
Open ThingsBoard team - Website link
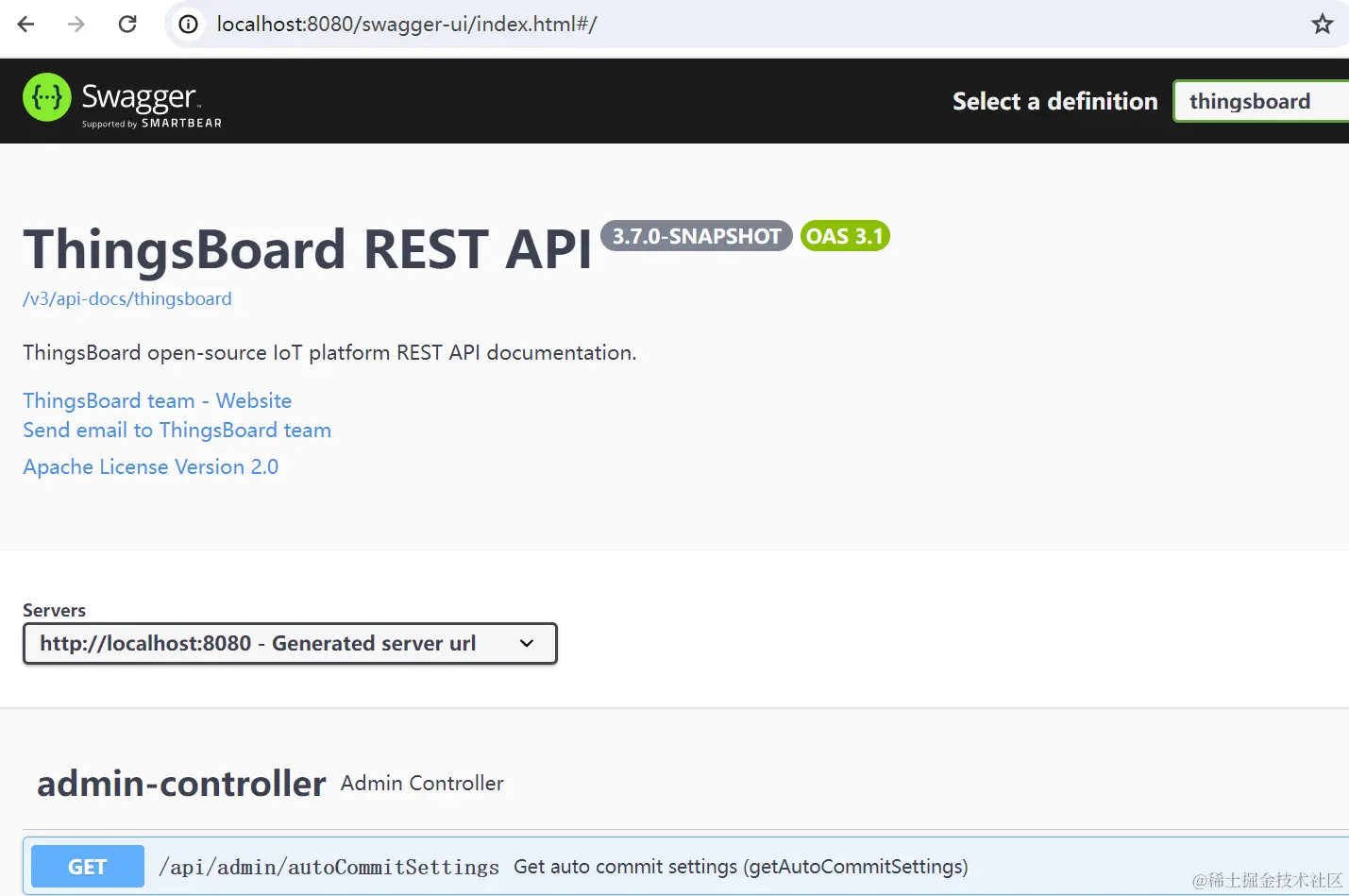tap(158, 401)
